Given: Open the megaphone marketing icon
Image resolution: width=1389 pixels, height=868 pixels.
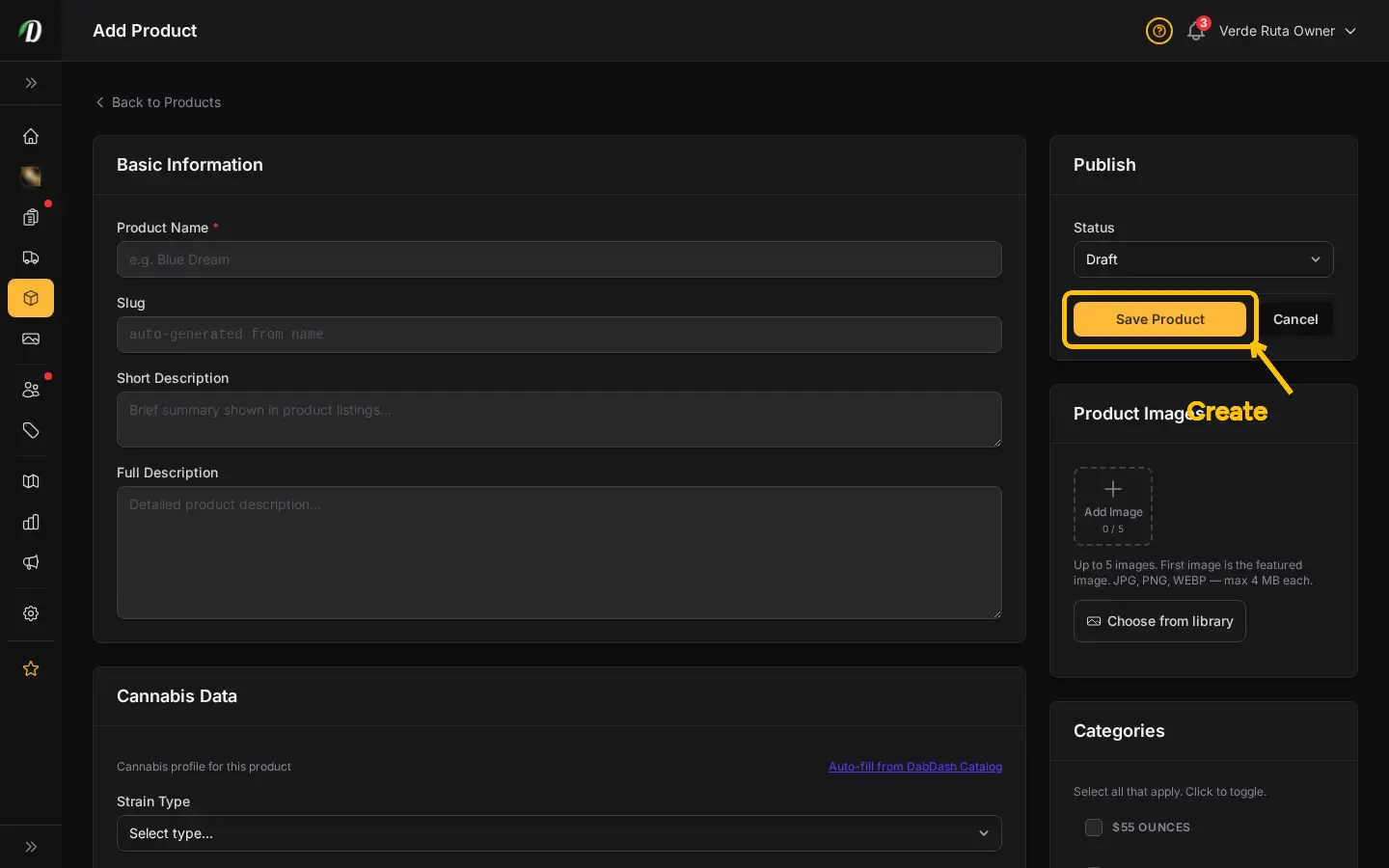Looking at the screenshot, I should click(31, 562).
